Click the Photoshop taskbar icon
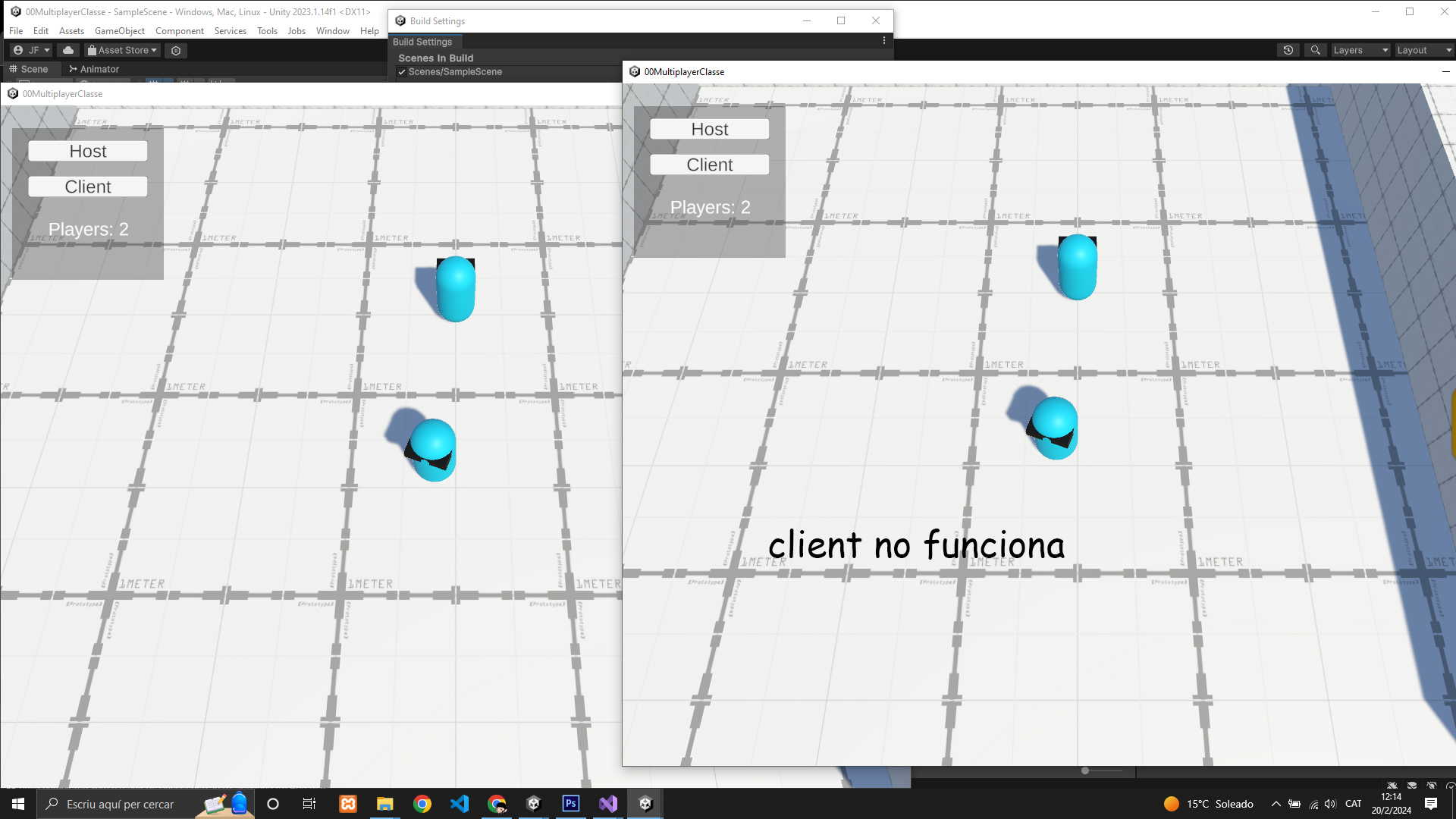 [x=571, y=804]
